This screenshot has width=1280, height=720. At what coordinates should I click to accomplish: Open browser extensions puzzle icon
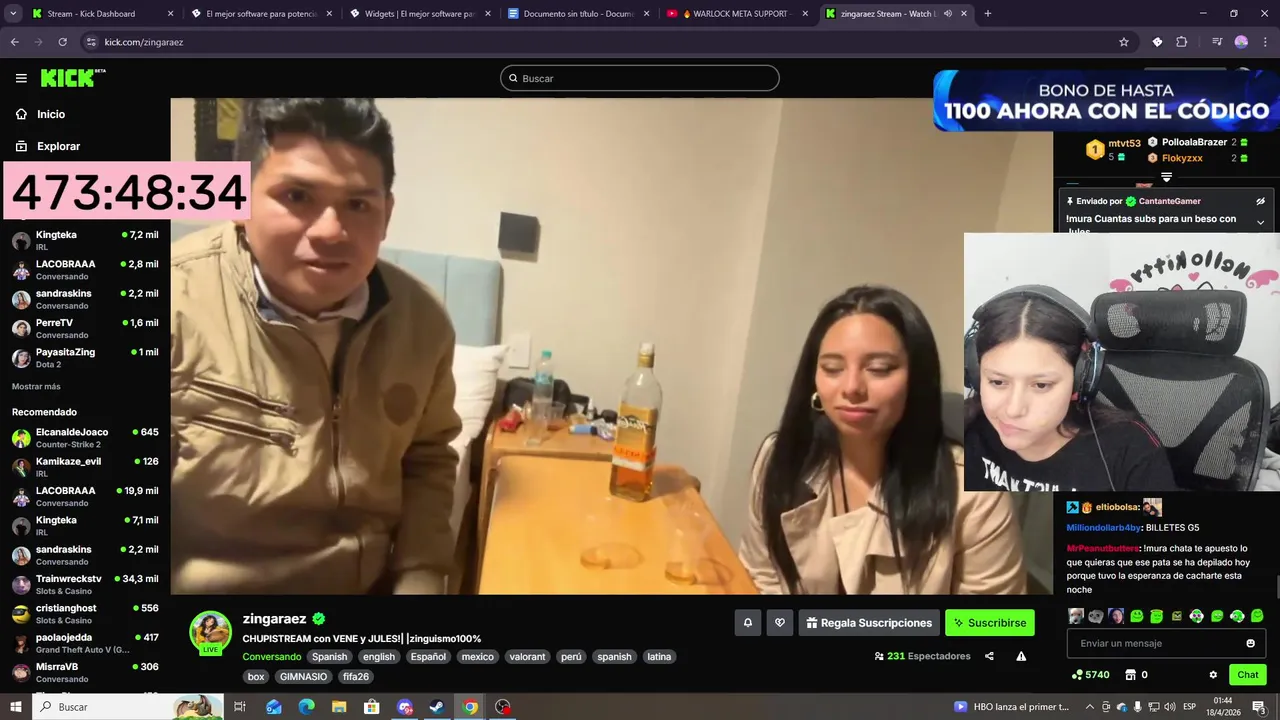point(1182,42)
